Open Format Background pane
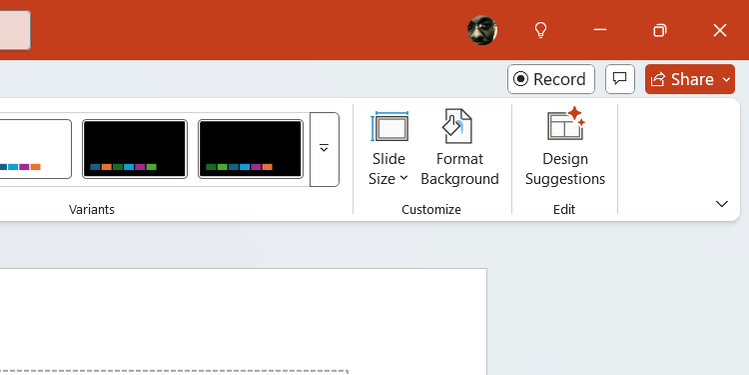This screenshot has width=749, height=375. click(x=460, y=148)
